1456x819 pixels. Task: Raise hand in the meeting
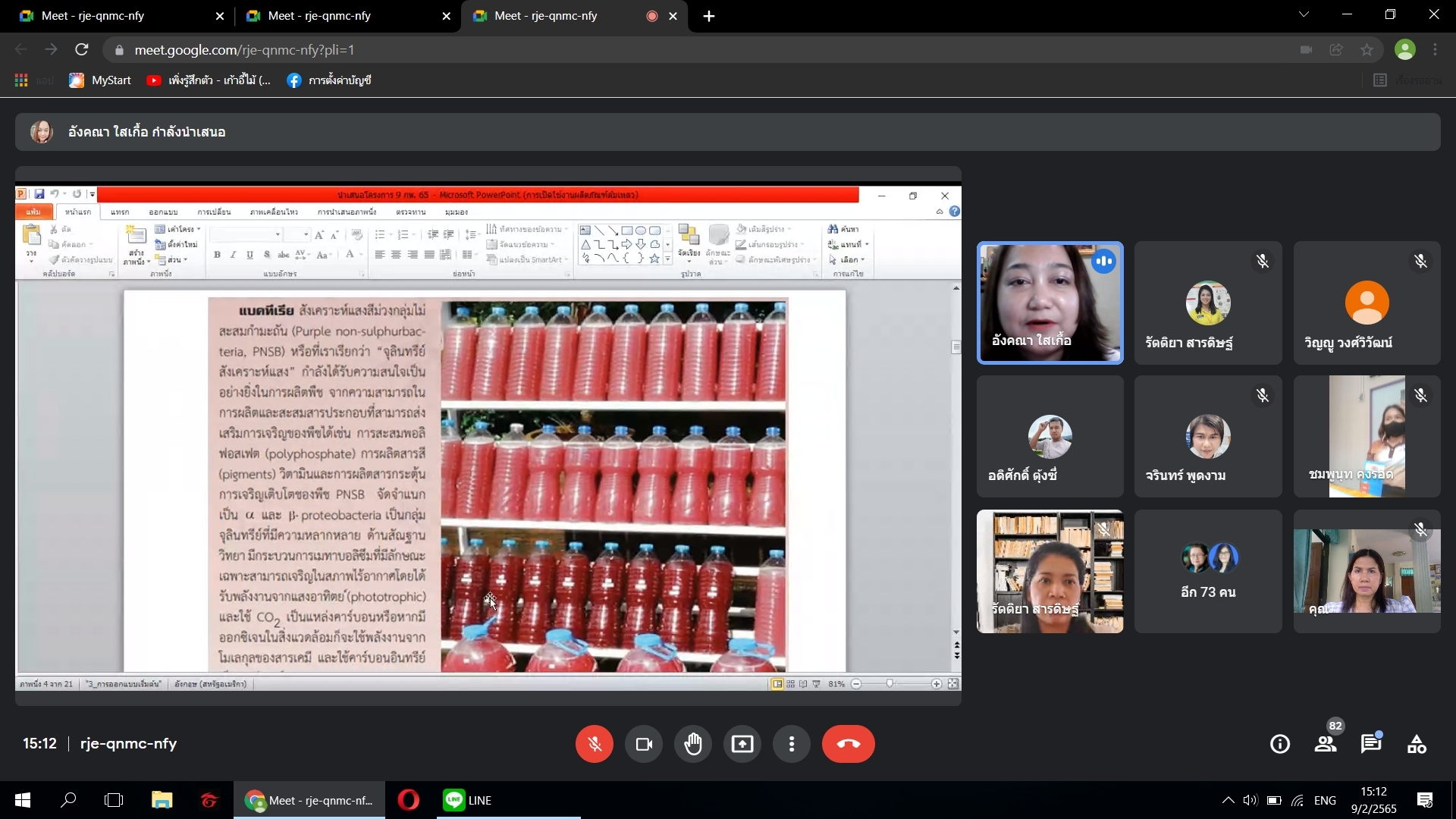[x=692, y=744]
